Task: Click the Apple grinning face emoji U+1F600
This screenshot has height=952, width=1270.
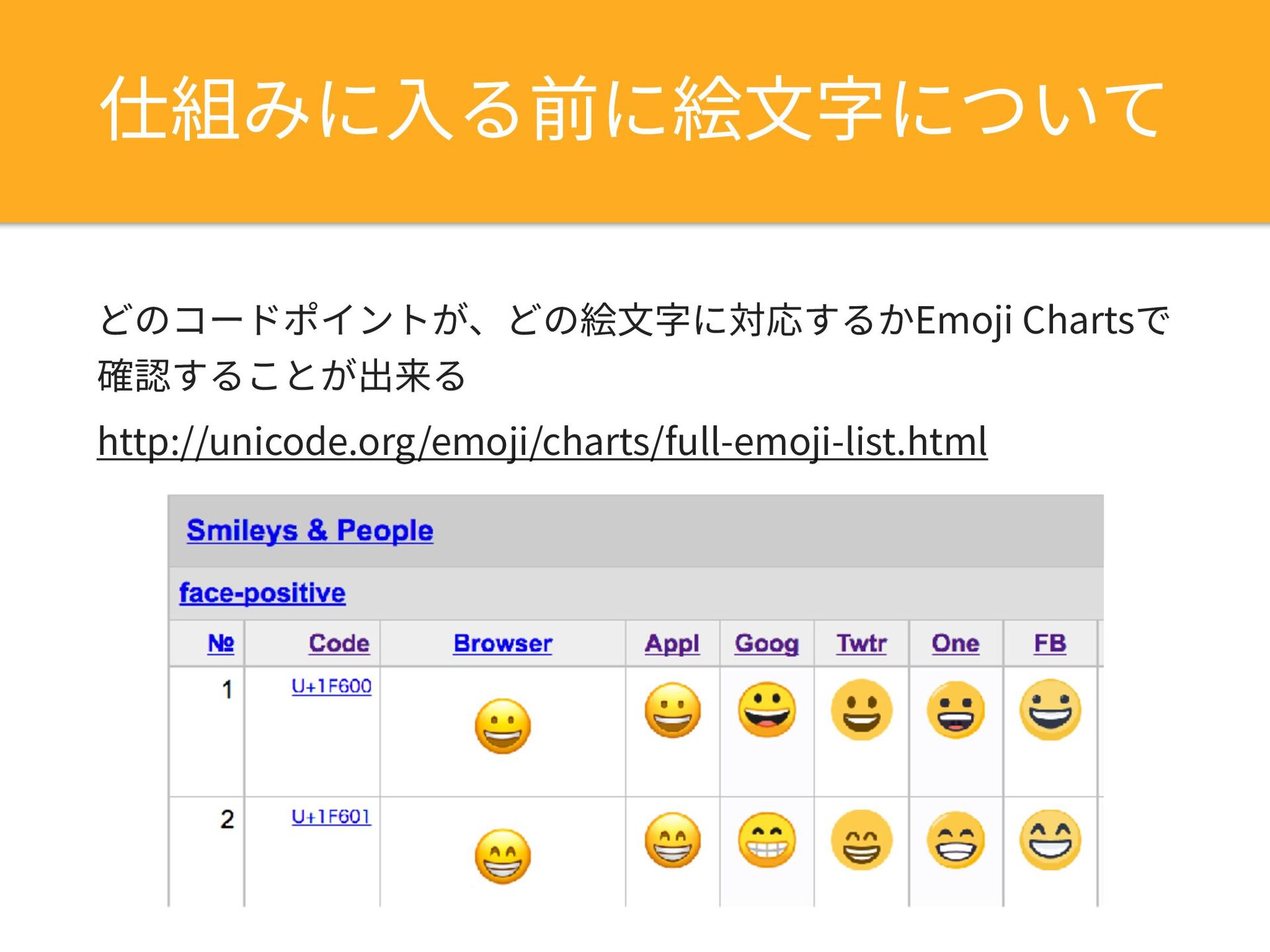Action: [672, 711]
